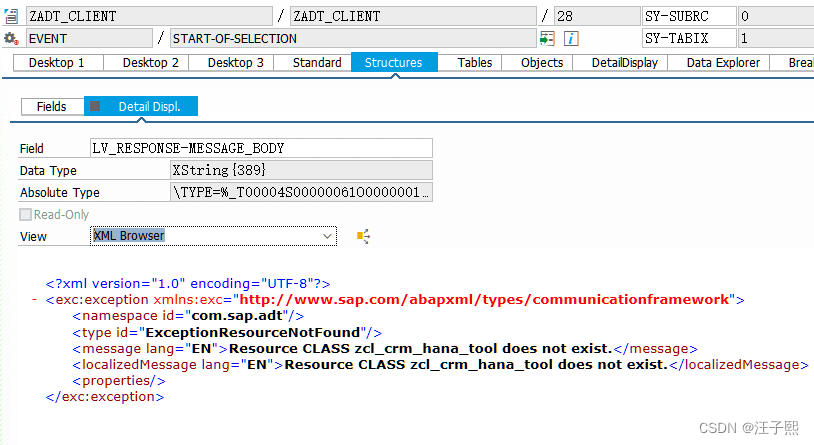Toggle the Read-Only checkbox
The image size is (814, 445).
pyautogui.click(x=26, y=214)
